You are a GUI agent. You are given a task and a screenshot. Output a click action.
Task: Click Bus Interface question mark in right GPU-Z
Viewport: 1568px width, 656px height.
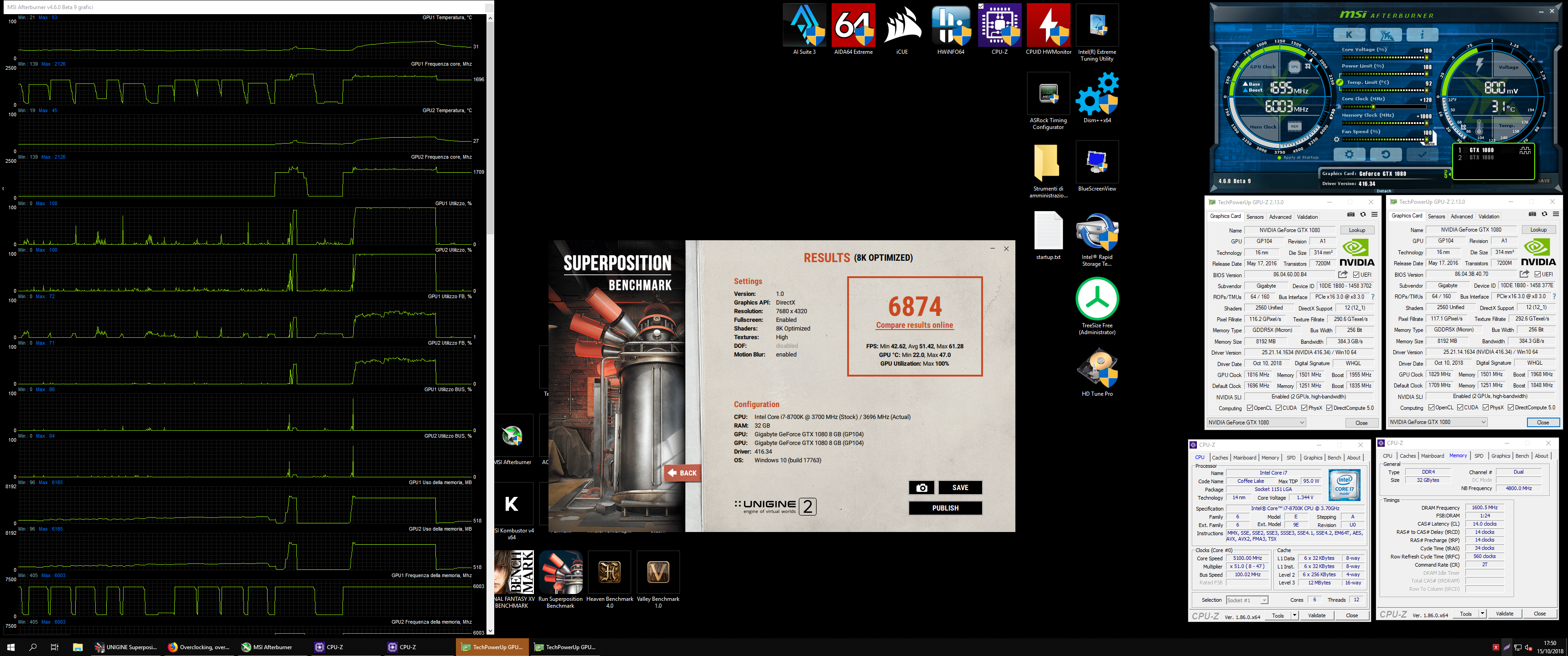click(1555, 296)
